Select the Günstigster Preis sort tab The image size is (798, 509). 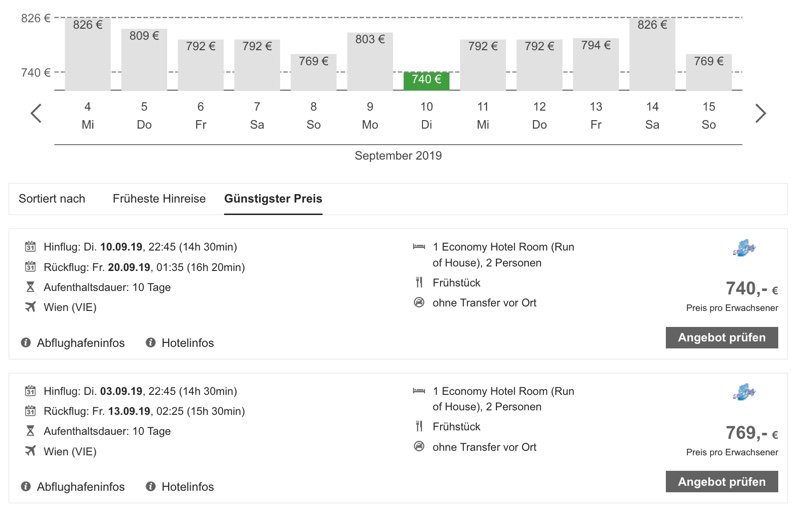point(273,199)
